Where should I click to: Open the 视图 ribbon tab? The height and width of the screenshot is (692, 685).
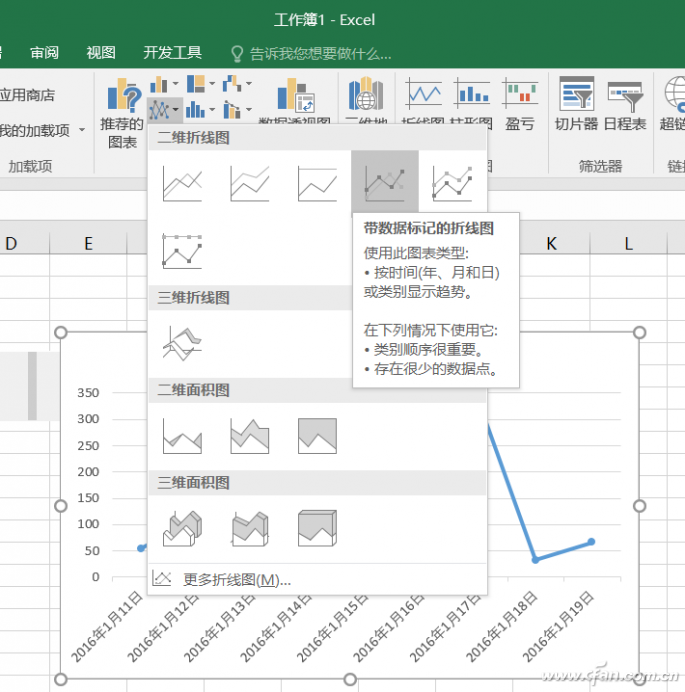(x=101, y=53)
